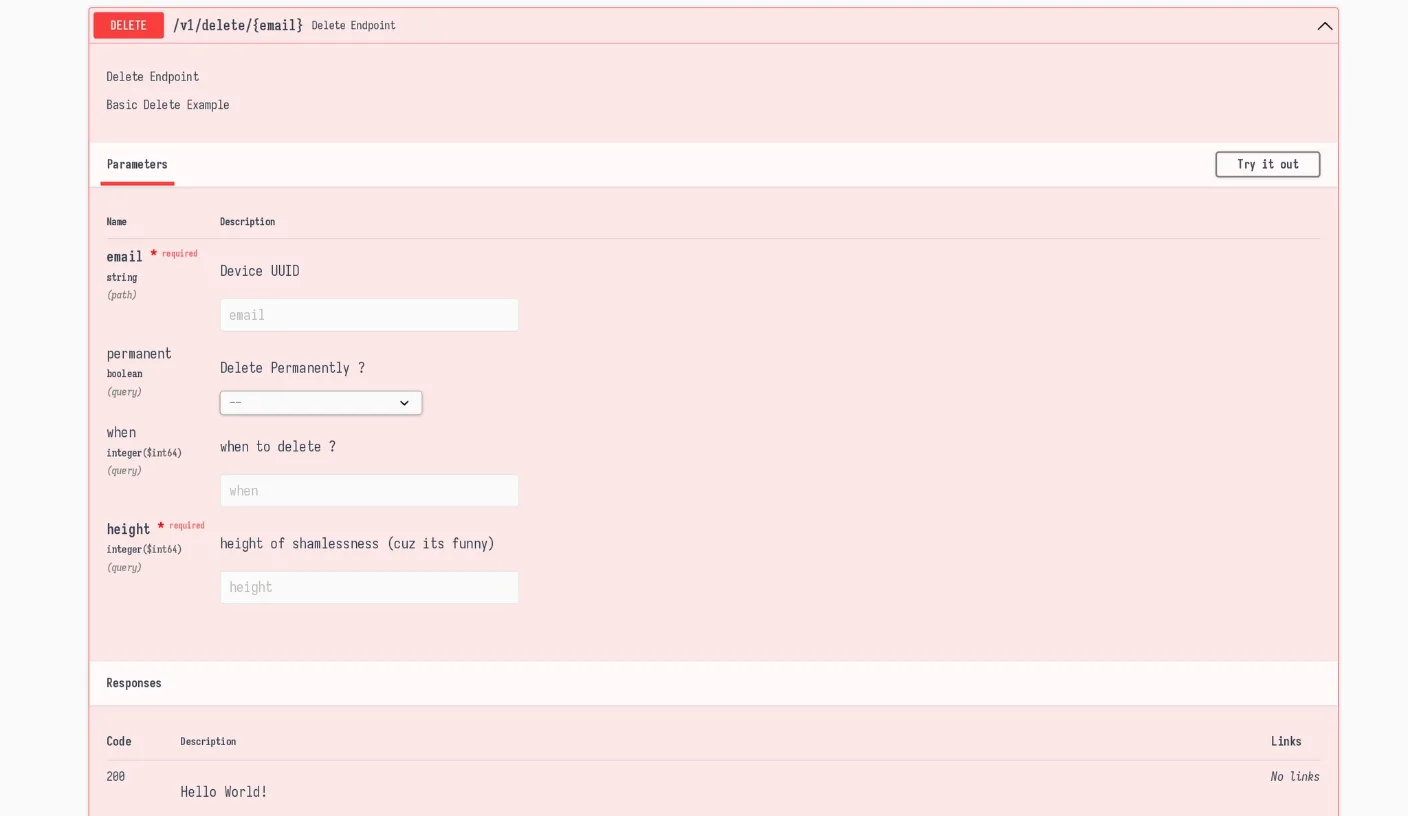
Task: Click the height parameter name
Action: pyautogui.click(x=128, y=529)
